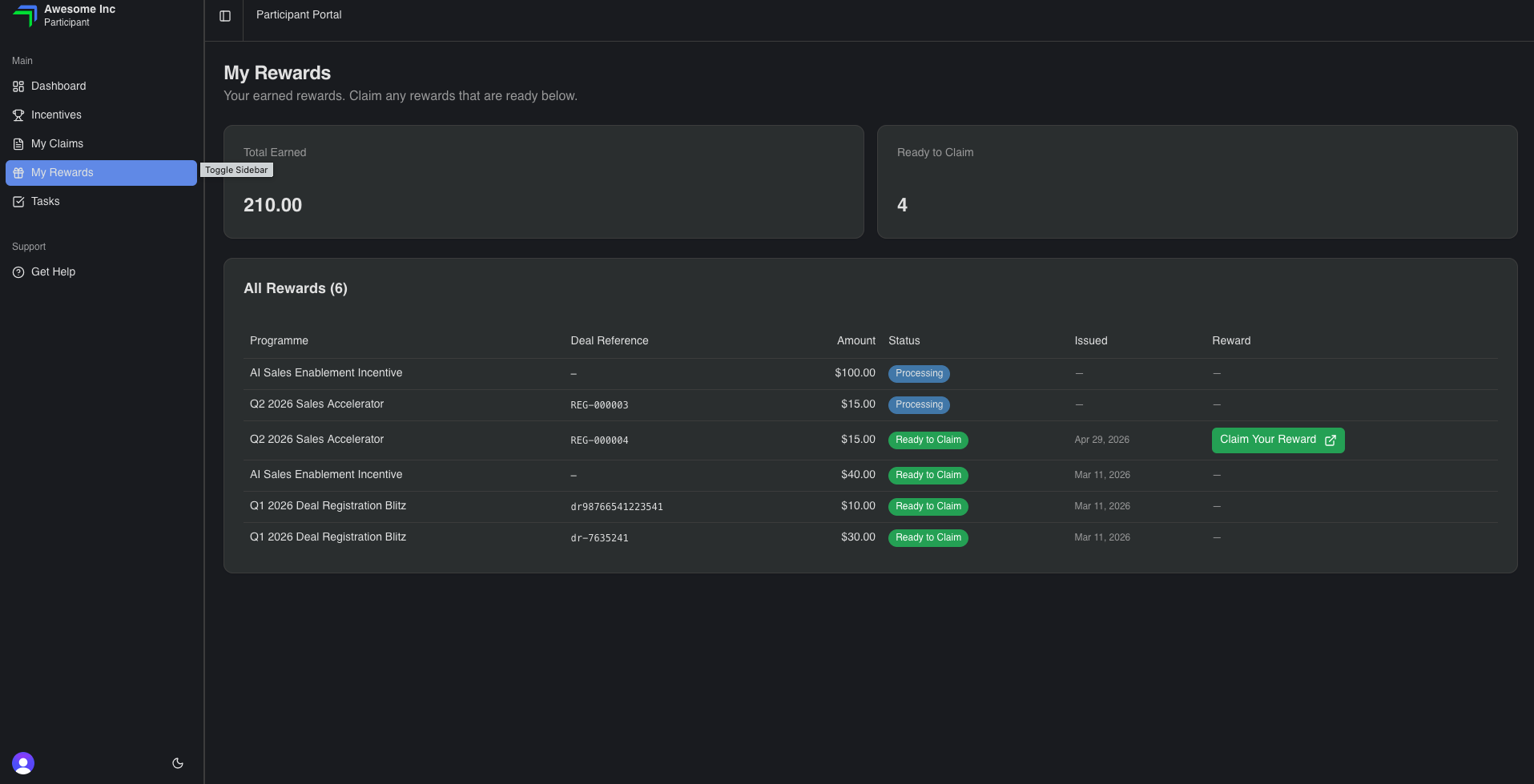Click Processing badge for REG-000003

[x=919, y=405]
